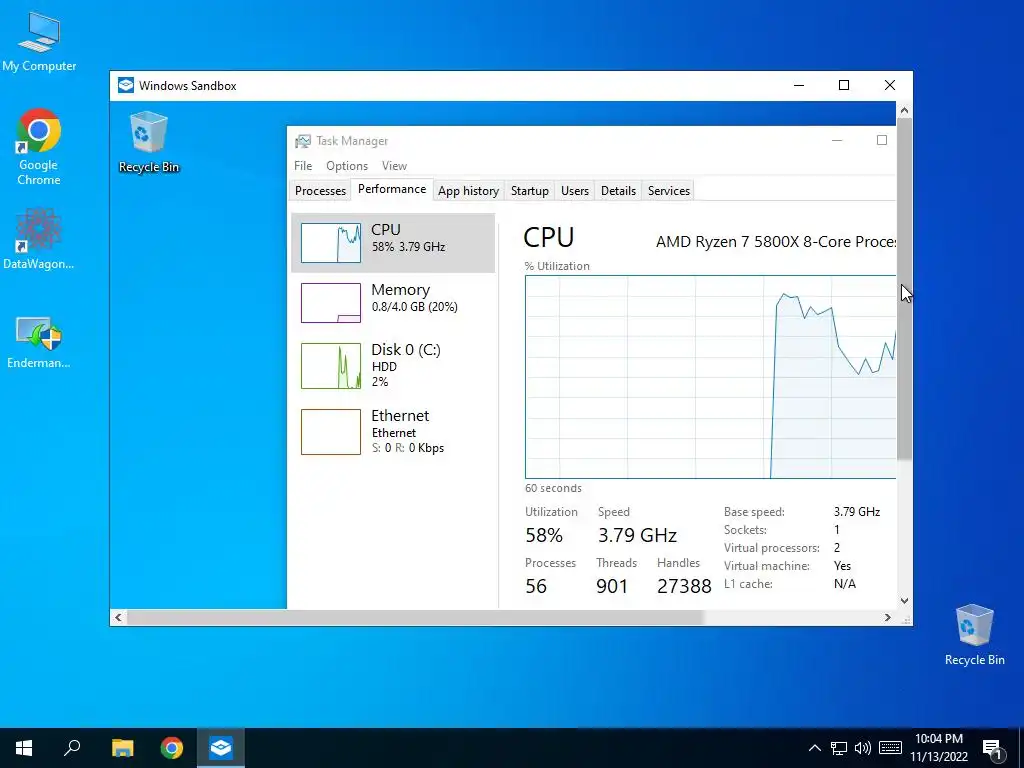Open volume control tray icon
Viewport: 1024px width, 768px height.
pos(863,748)
